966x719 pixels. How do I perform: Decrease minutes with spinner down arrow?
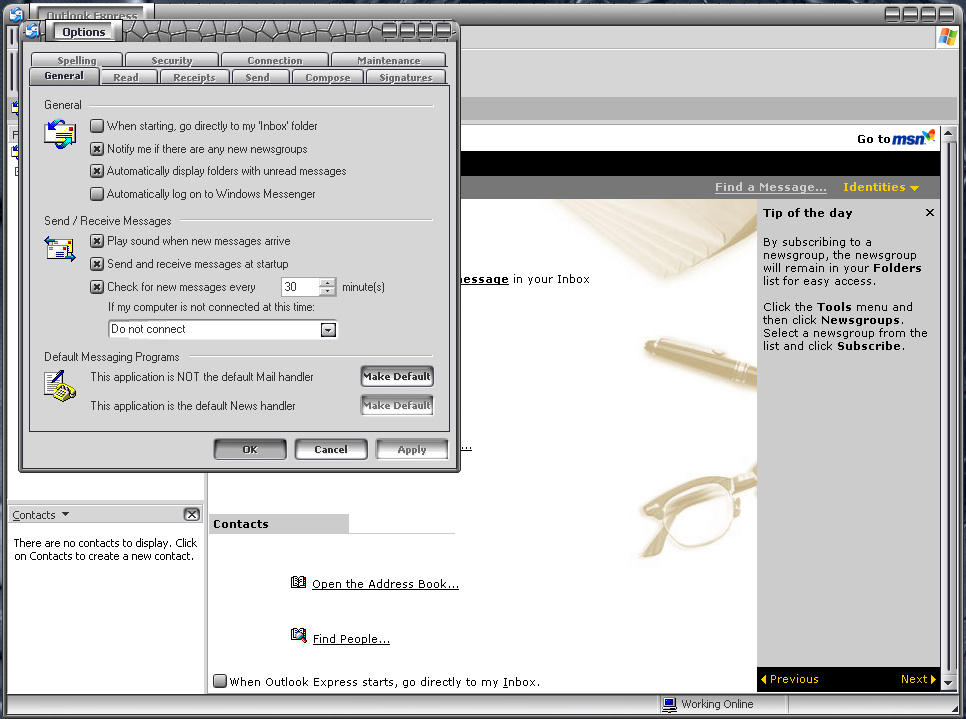tap(328, 291)
